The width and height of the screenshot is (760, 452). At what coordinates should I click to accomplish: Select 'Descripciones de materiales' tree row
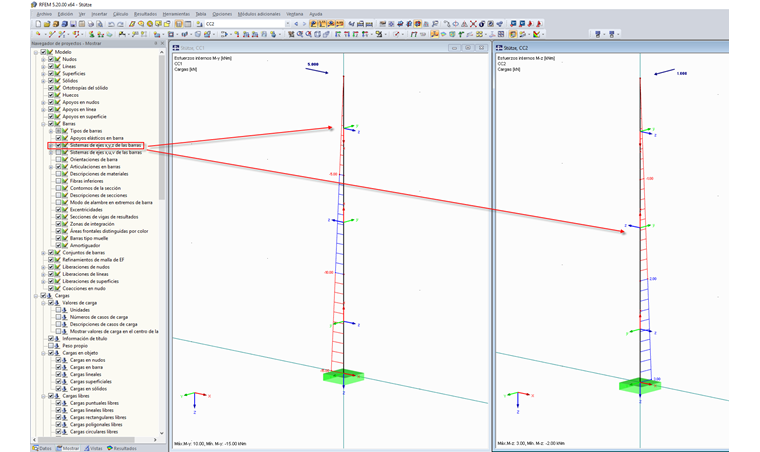tap(99, 174)
